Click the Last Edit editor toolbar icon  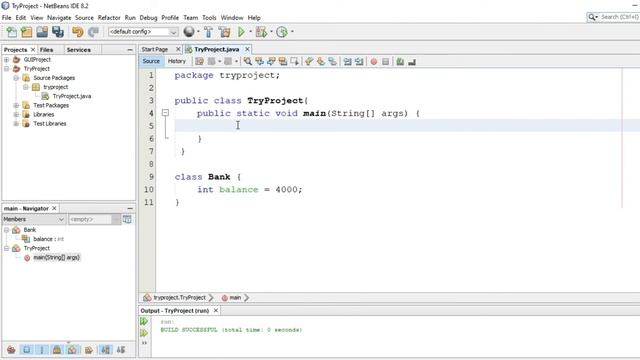click(199, 62)
